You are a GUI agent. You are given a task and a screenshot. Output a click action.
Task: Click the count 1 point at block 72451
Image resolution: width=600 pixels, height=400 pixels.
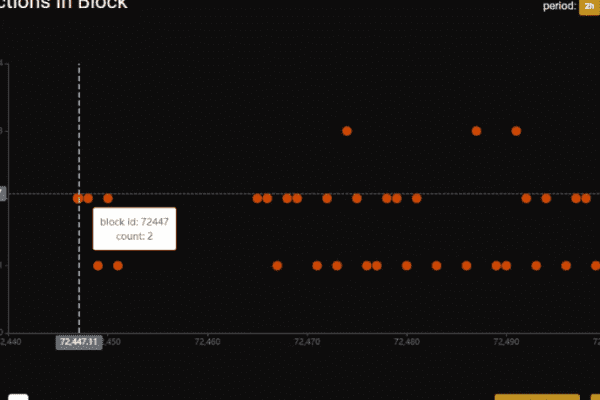click(118, 266)
